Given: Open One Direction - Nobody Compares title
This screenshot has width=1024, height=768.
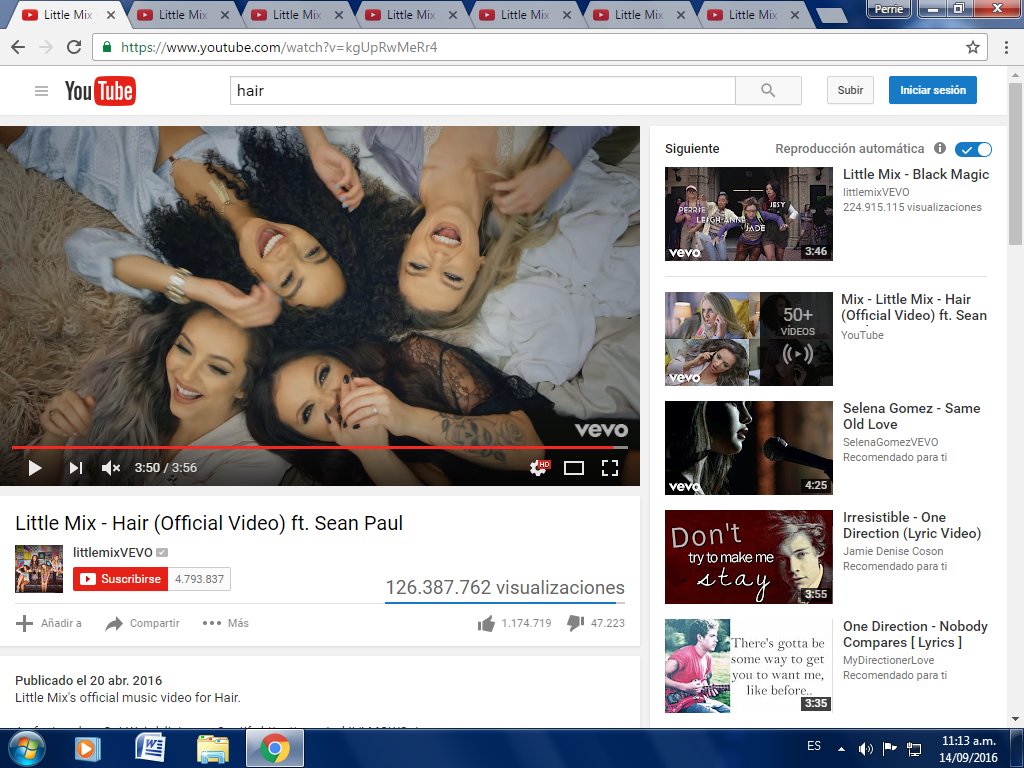Looking at the screenshot, I should point(915,634).
